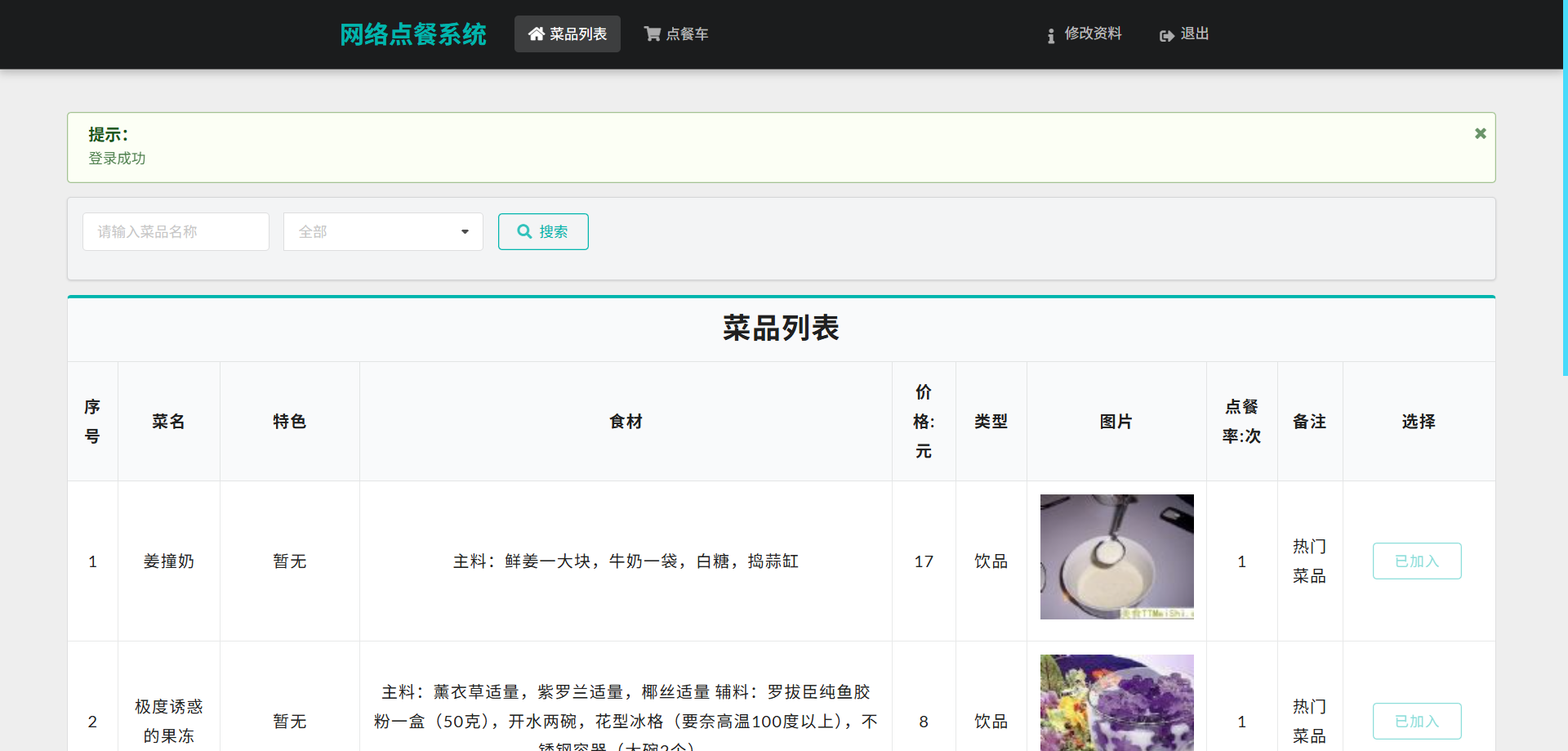The height and width of the screenshot is (751, 1568).
Task: Open the 菜品列表 navigation tab
Action: click(568, 34)
